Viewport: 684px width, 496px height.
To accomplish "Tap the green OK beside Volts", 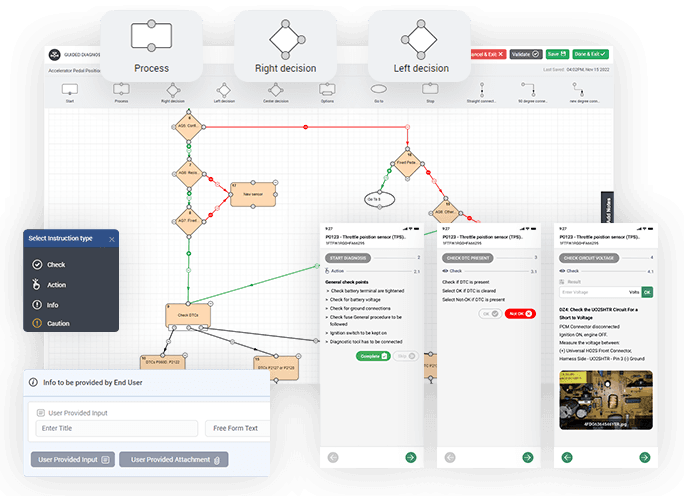I will tap(647, 292).
